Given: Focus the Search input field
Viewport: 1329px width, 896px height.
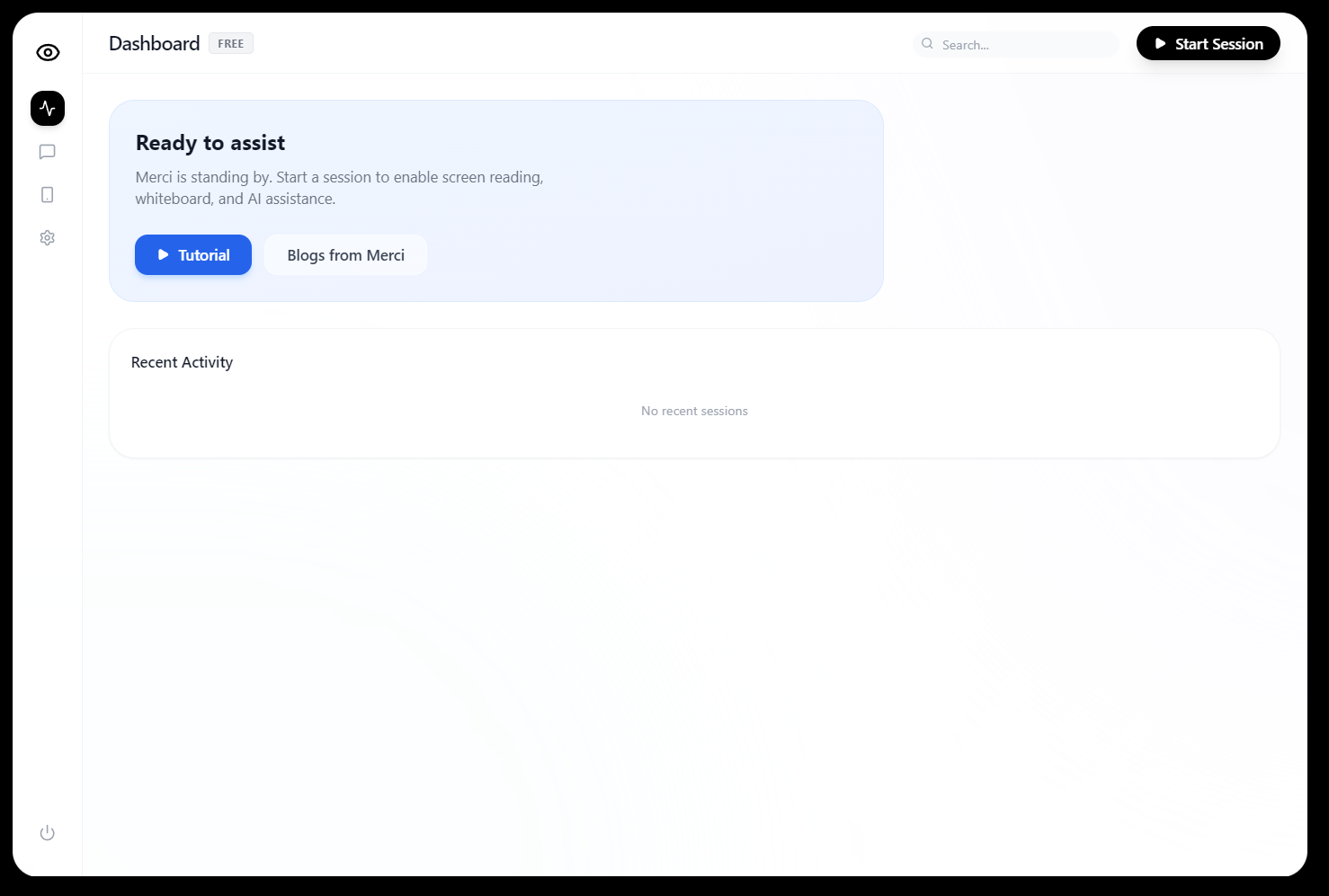Looking at the screenshot, I should (1016, 44).
